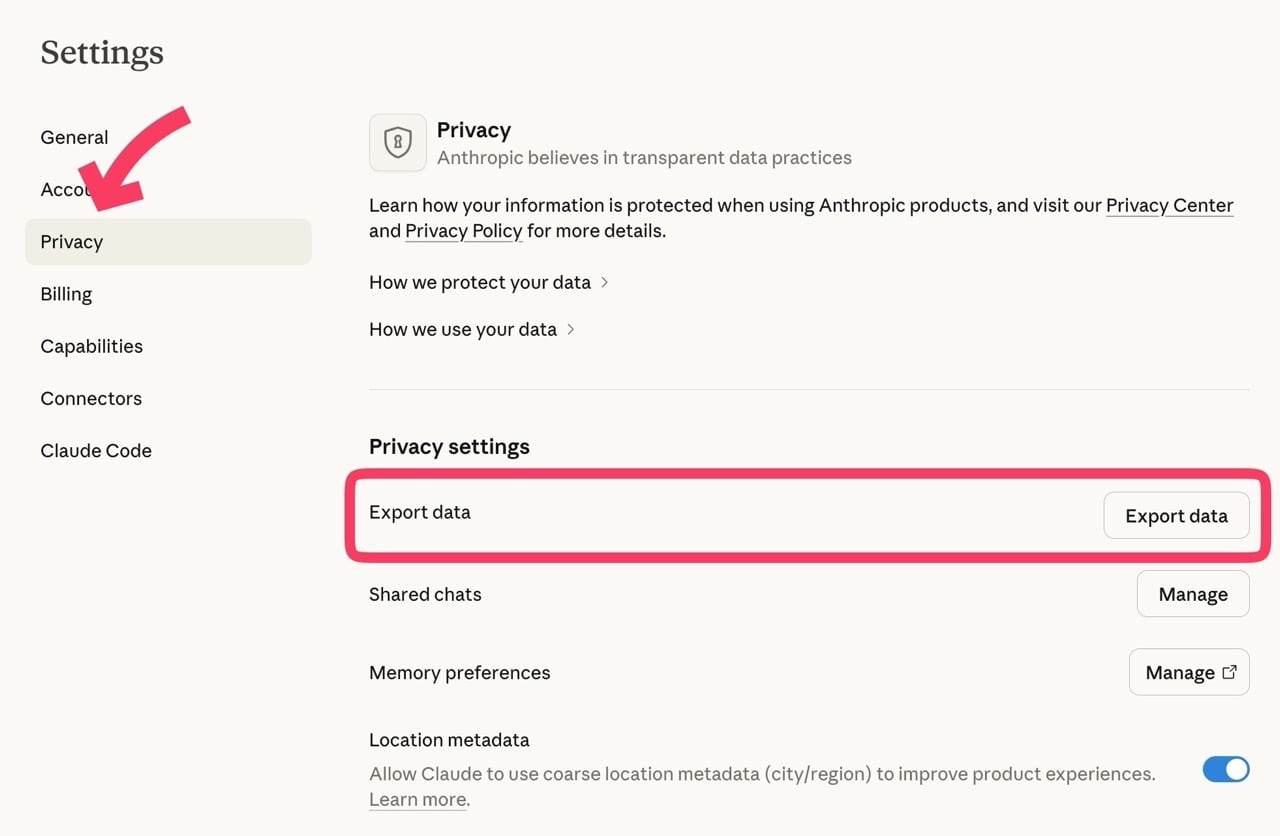The height and width of the screenshot is (836, 1280).
Task: Go to Billing settings
Action: click(x=66, y=294)
